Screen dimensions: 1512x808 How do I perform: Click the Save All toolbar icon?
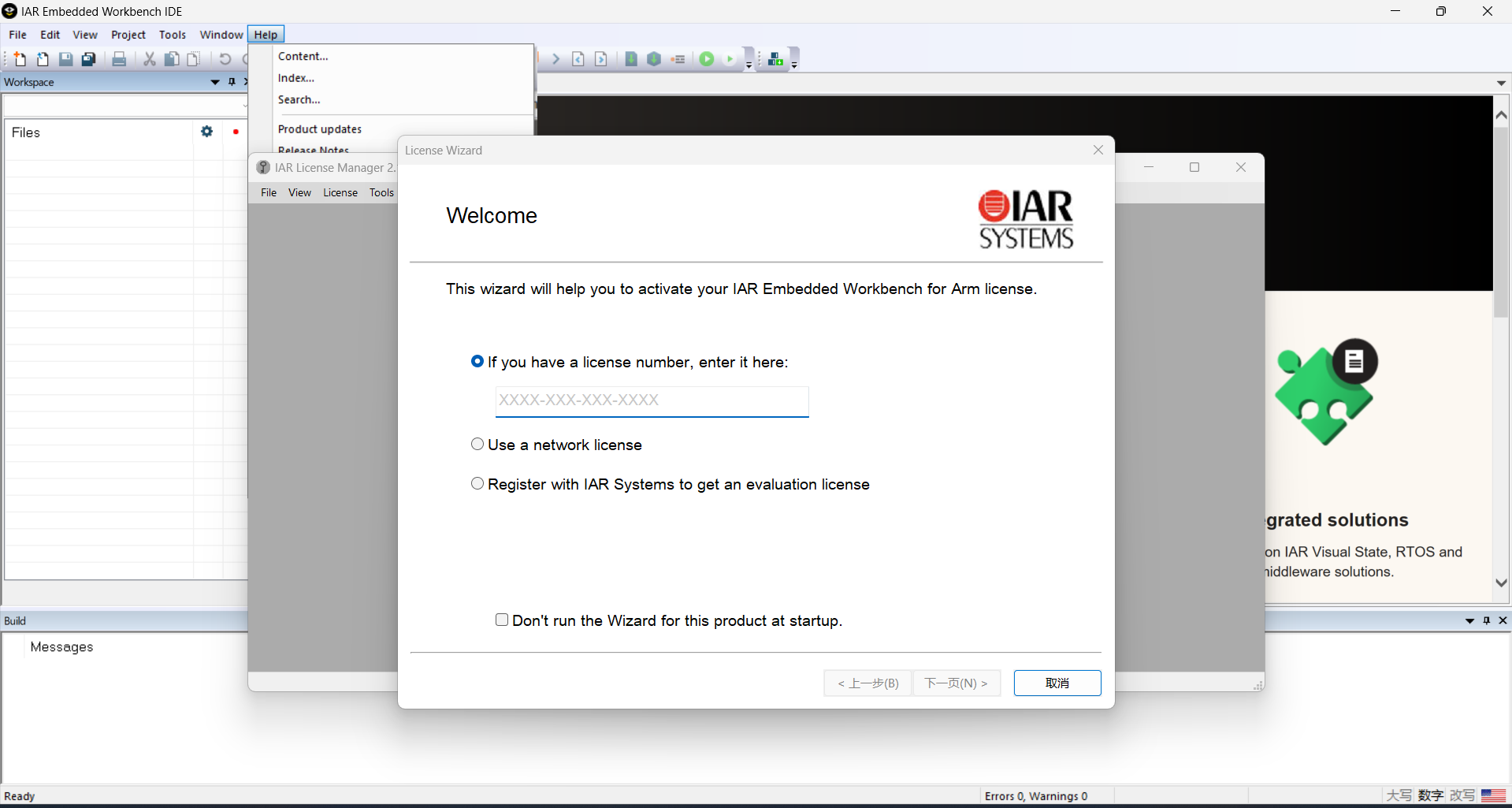point(89,59)
